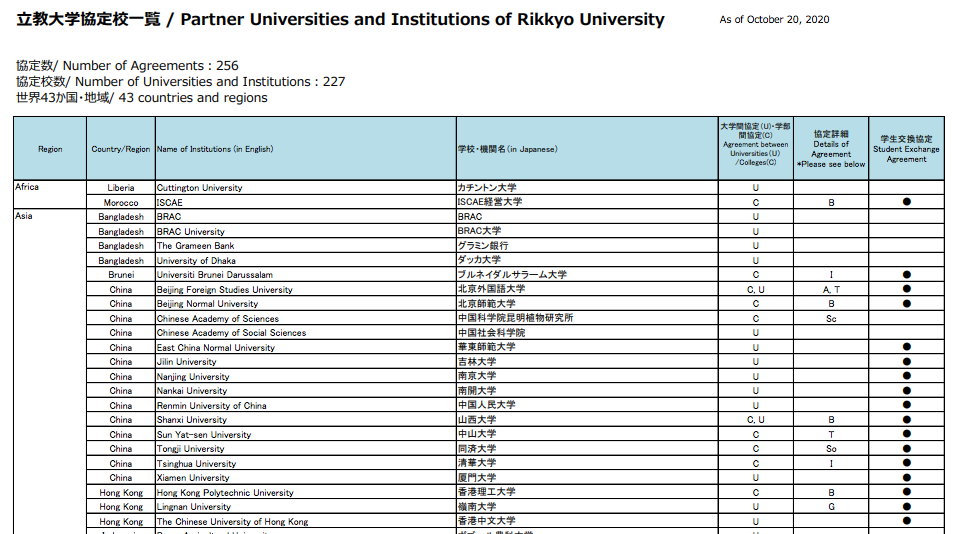Click 'Chinese Academy of Social Sciences' cell

306,333
